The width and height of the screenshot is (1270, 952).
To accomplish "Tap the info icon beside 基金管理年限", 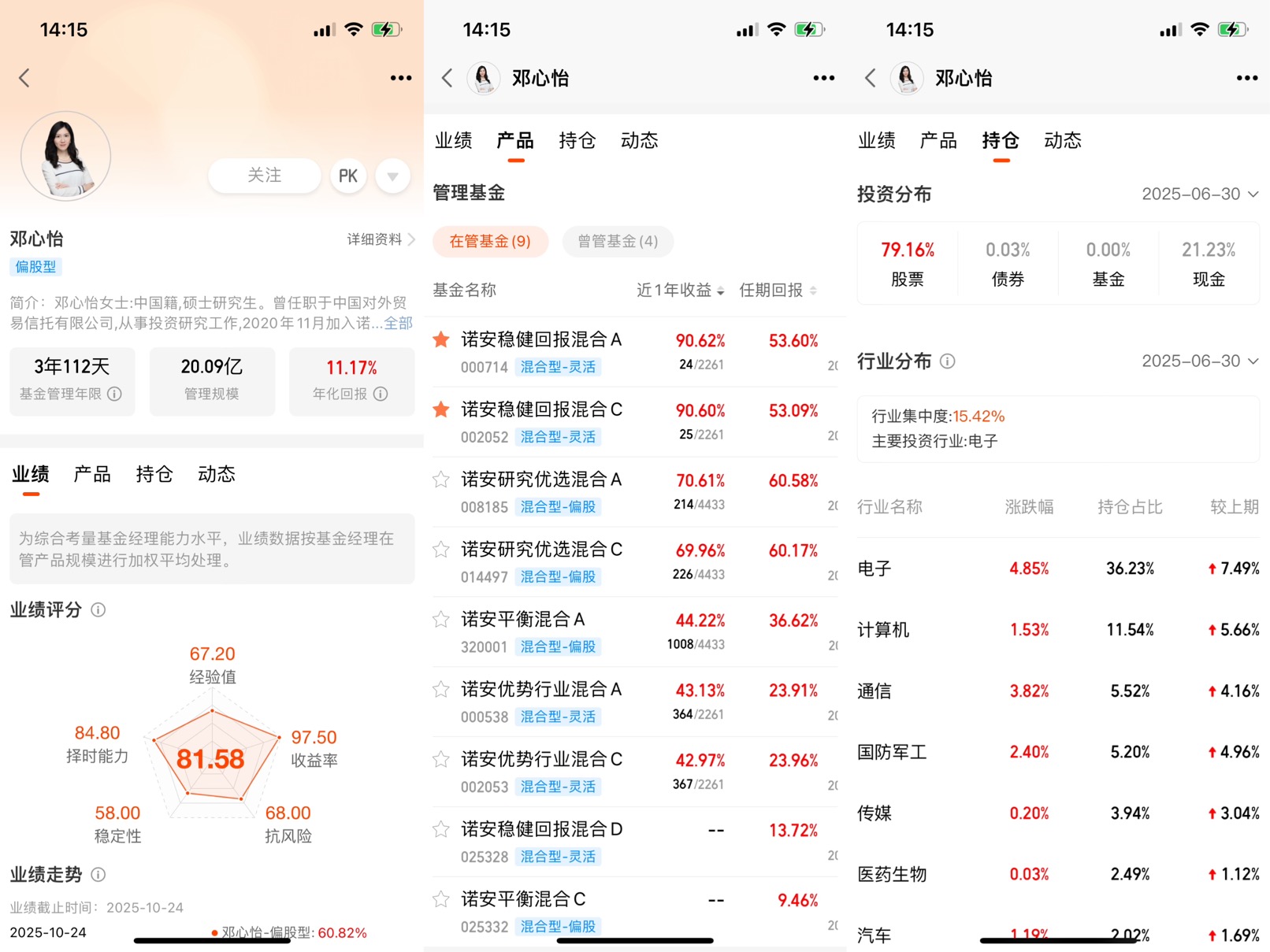I will [x=115, y=394].
